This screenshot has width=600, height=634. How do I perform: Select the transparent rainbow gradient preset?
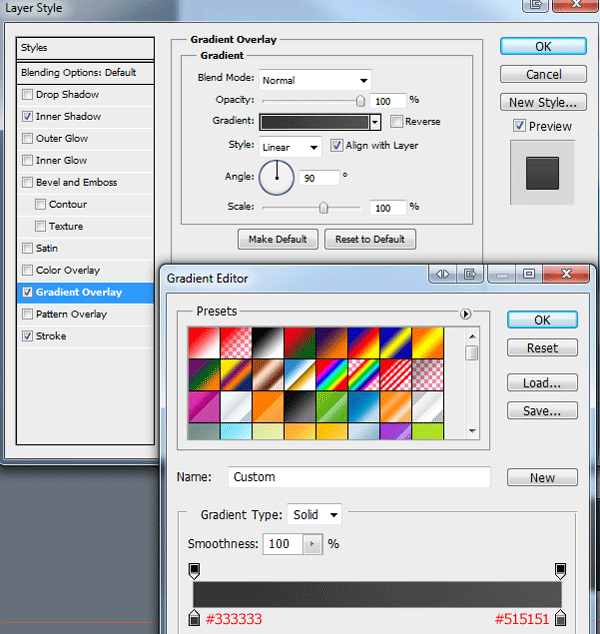pos(363,375)
